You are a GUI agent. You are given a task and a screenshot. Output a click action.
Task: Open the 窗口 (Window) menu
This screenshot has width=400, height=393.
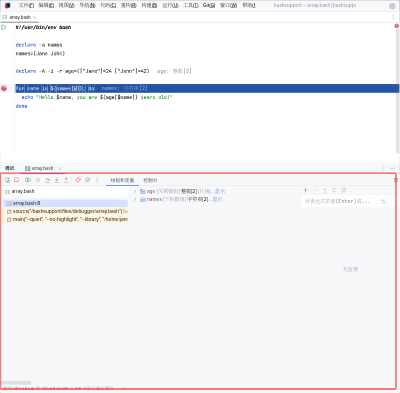point(228,5)
